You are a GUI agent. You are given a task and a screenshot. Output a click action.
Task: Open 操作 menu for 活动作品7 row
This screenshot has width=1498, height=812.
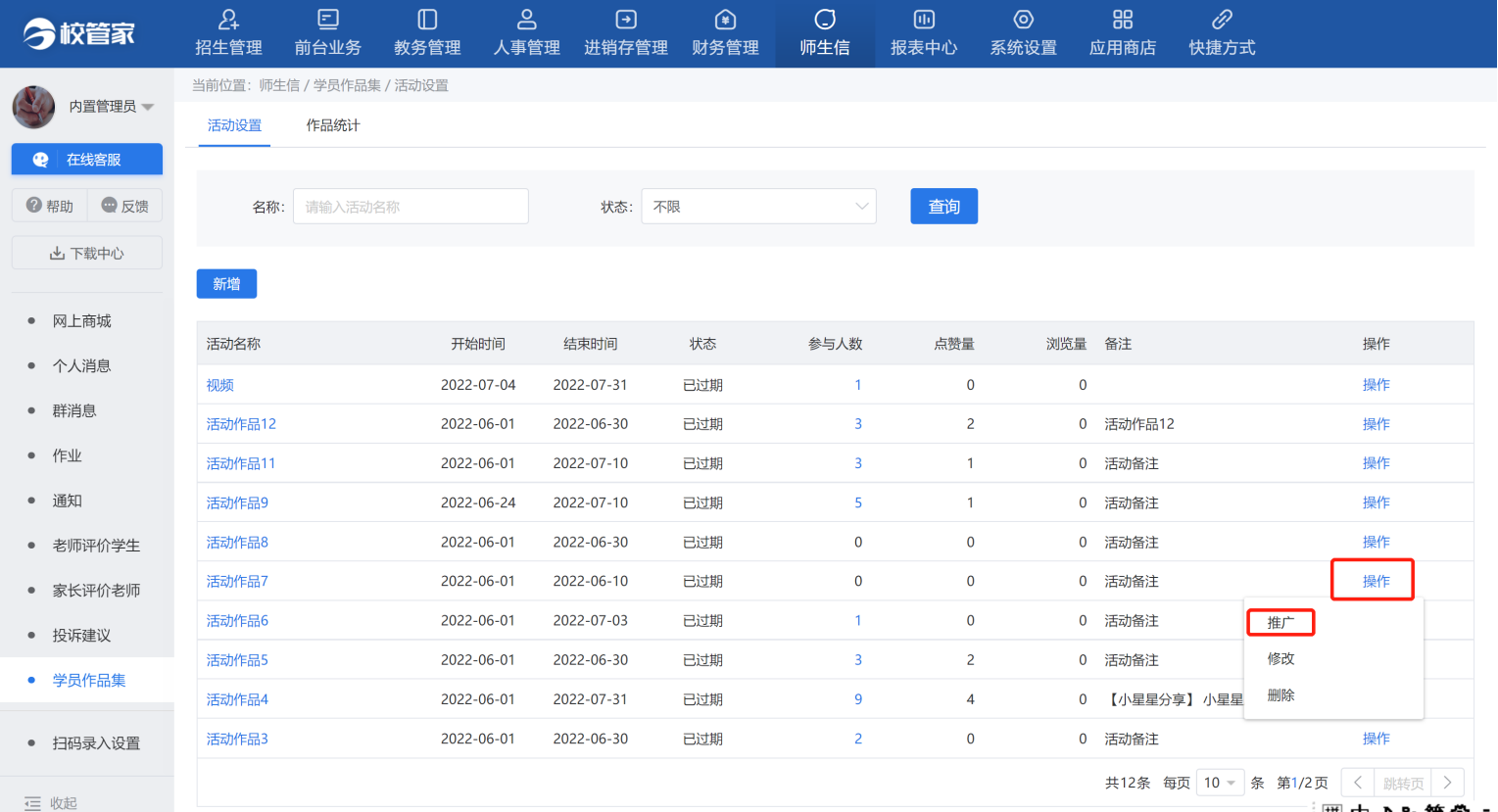1376,581
